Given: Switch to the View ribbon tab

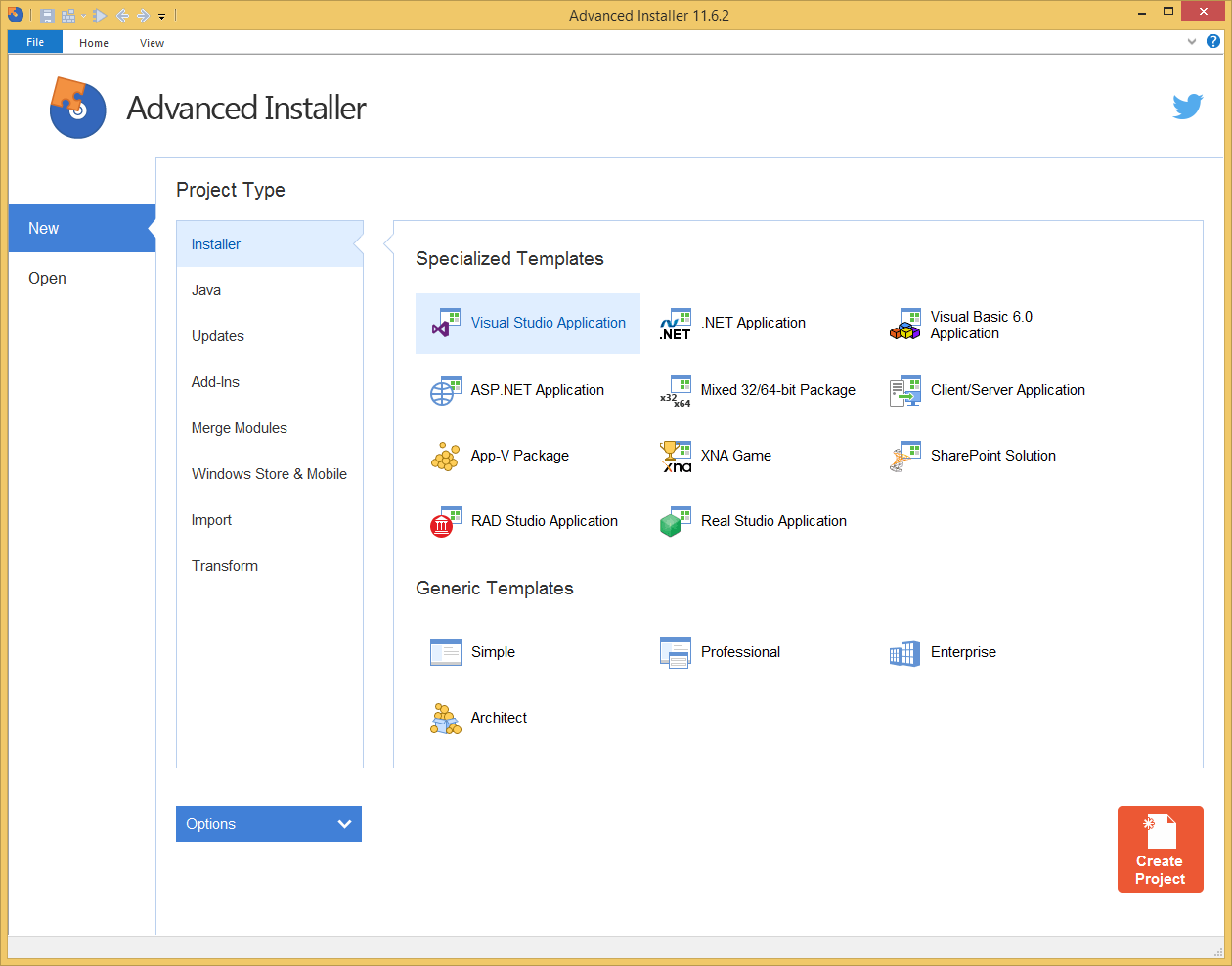Looking at the screenshot, I should [x=152, y=43].
